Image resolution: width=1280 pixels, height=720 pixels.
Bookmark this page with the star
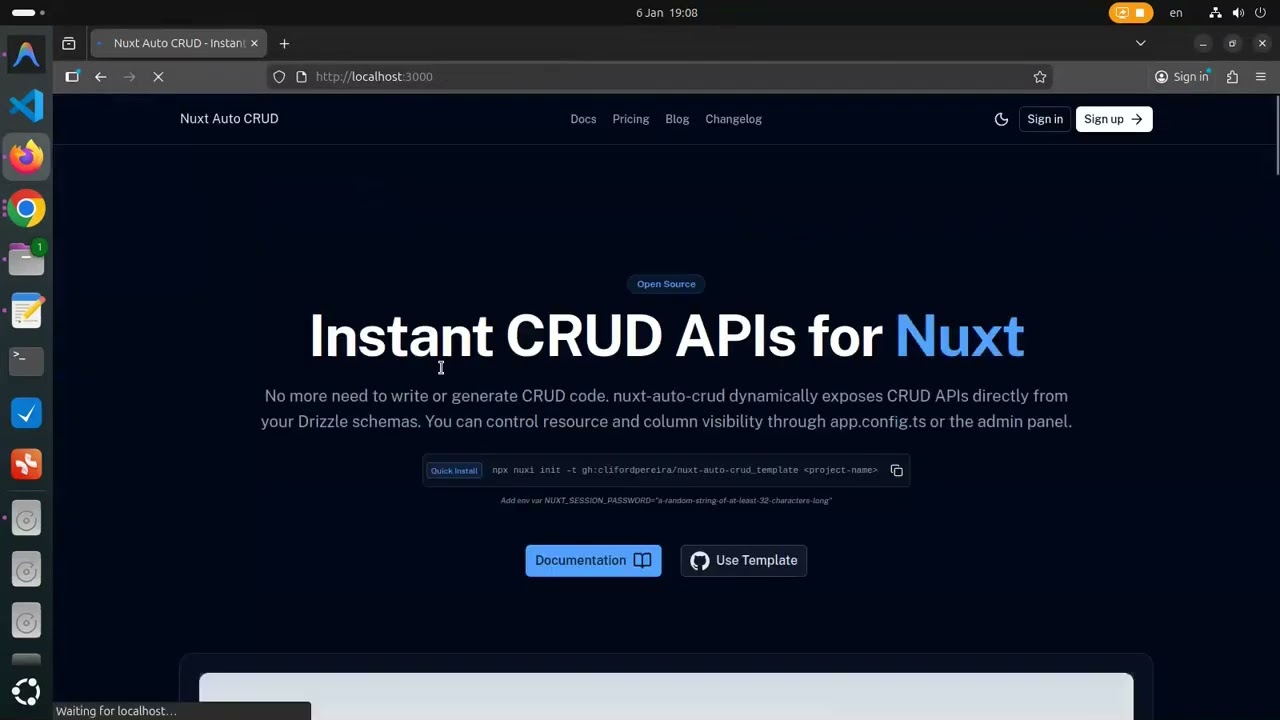[1040, 77]
